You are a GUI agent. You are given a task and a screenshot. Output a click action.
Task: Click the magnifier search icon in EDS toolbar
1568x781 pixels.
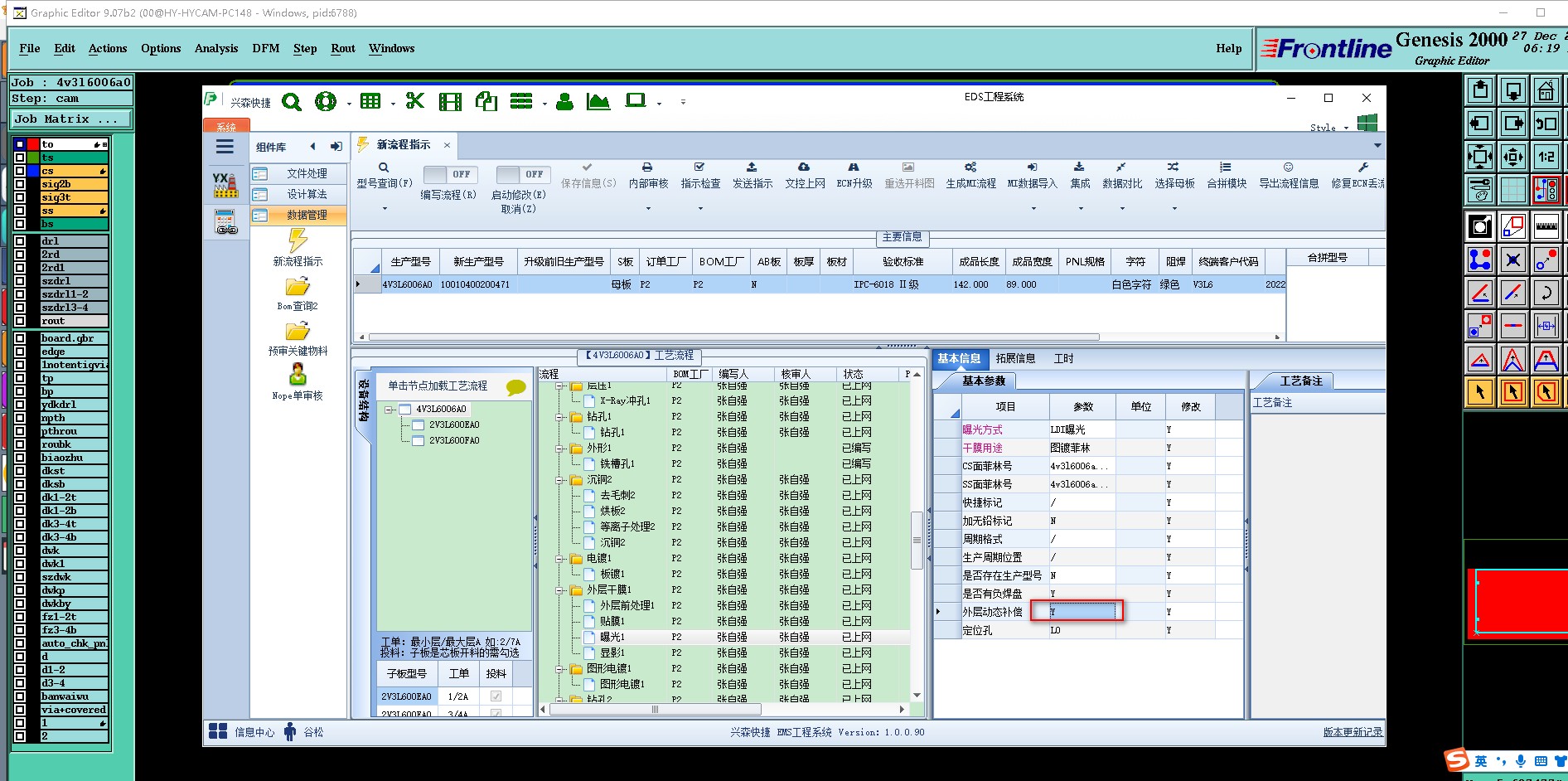[292, 102]
